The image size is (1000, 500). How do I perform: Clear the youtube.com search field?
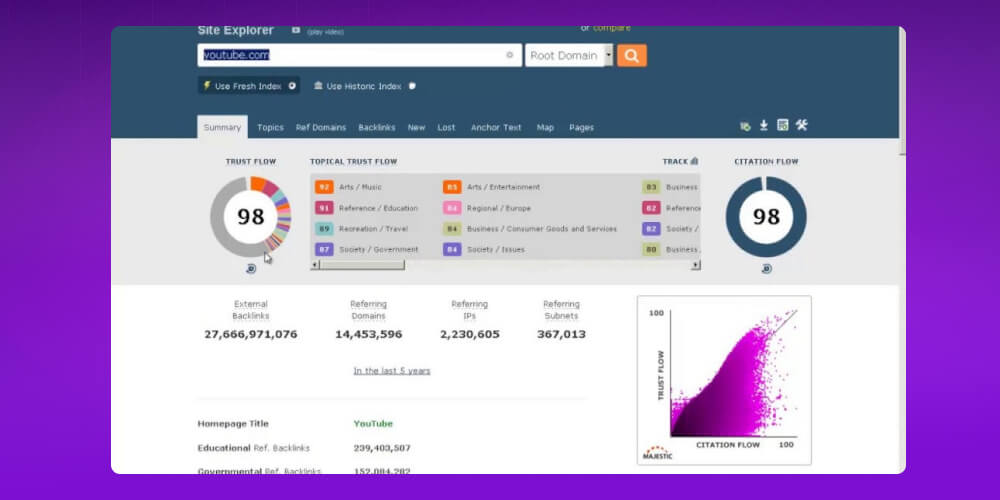[x=509, y=56]
